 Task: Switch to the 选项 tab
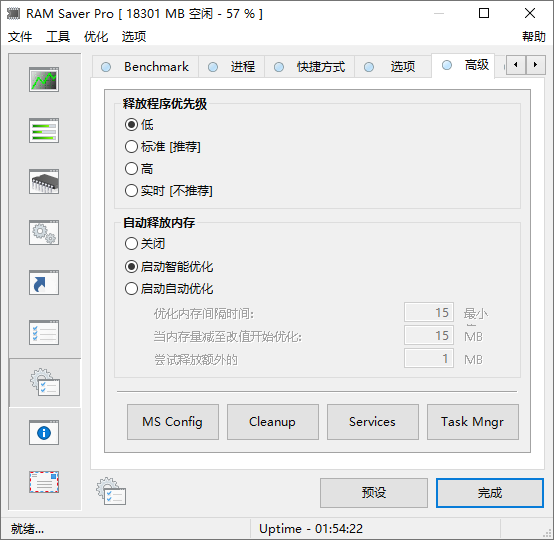point(393,66)
